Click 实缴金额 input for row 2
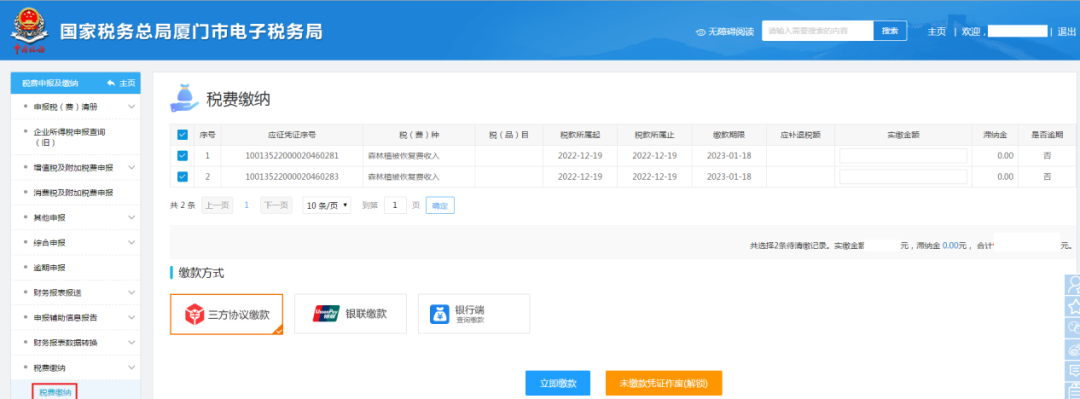The image size is (1080, 399). 903,176
